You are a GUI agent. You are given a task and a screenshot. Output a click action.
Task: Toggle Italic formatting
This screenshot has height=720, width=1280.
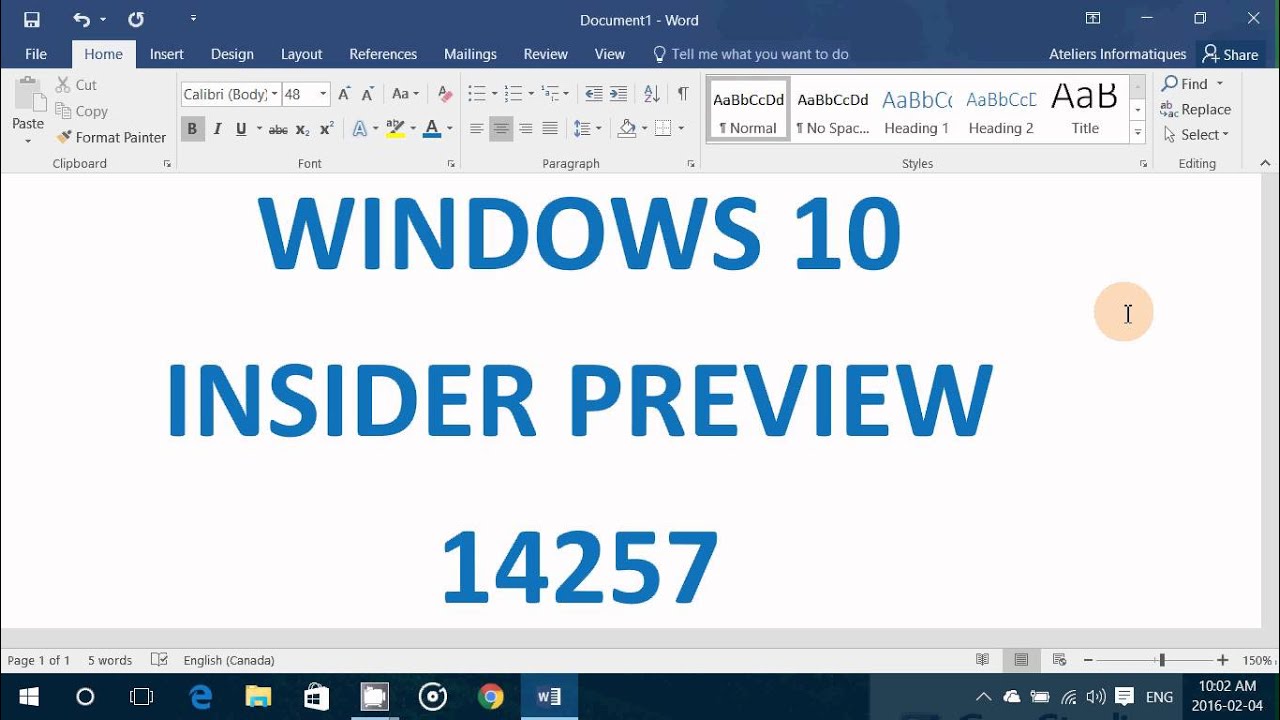(x=217, y=129)
